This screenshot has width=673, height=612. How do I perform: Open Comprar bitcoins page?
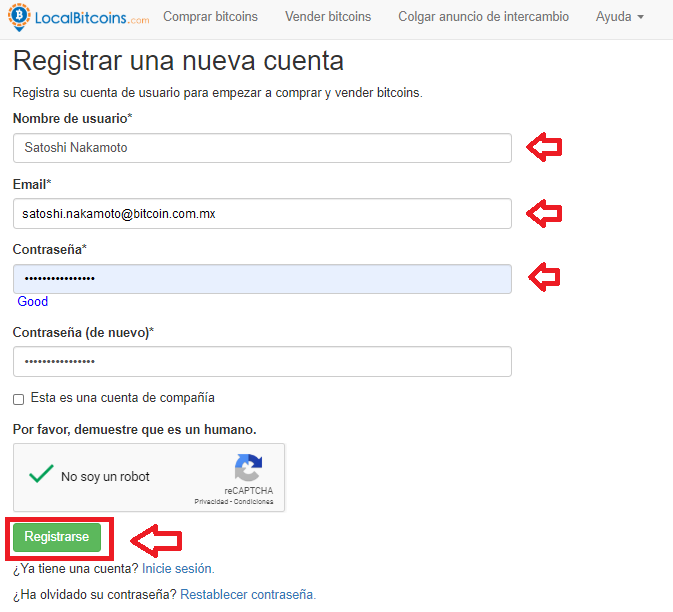click(210, 17)
